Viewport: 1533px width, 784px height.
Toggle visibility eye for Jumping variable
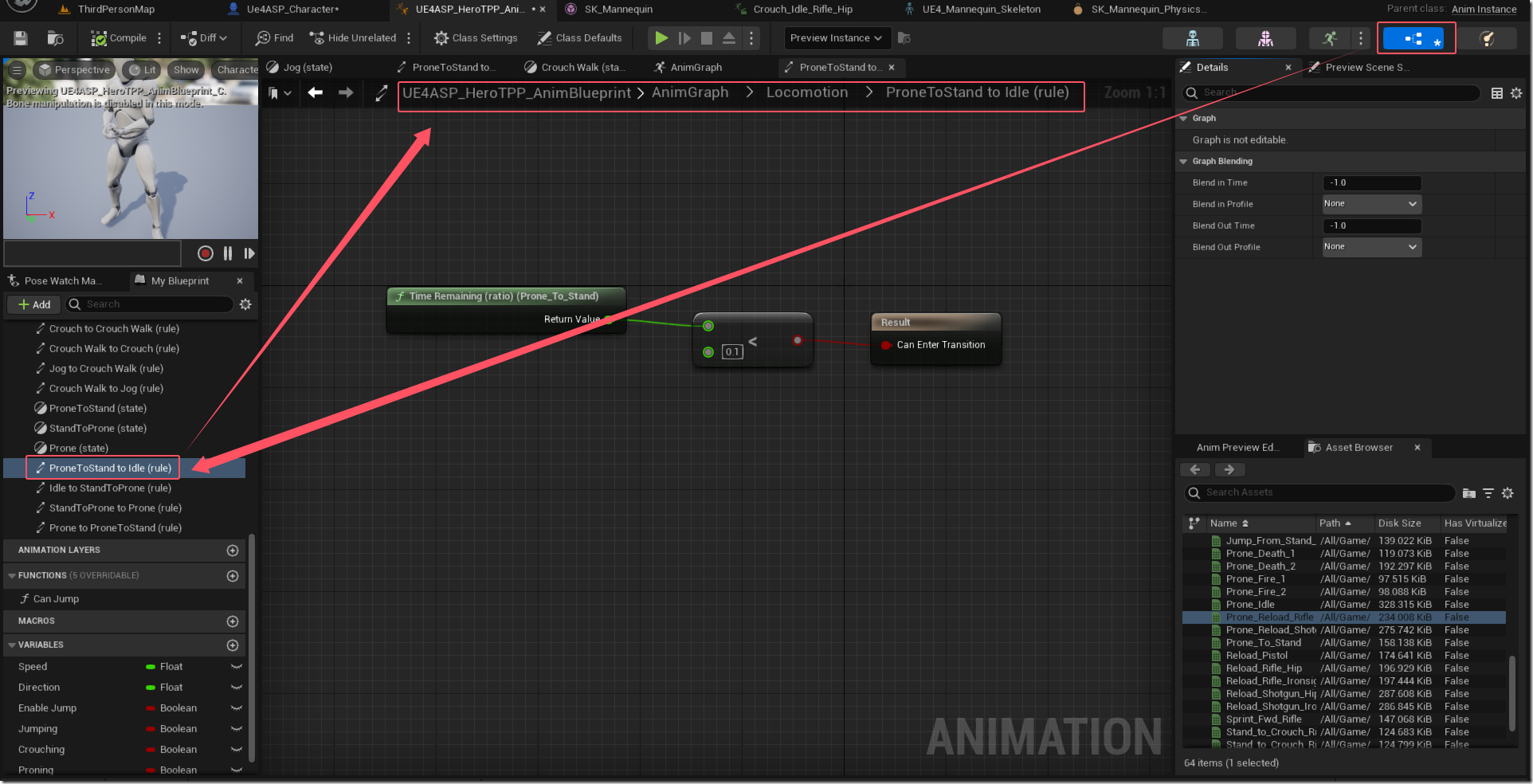point(236,729)
